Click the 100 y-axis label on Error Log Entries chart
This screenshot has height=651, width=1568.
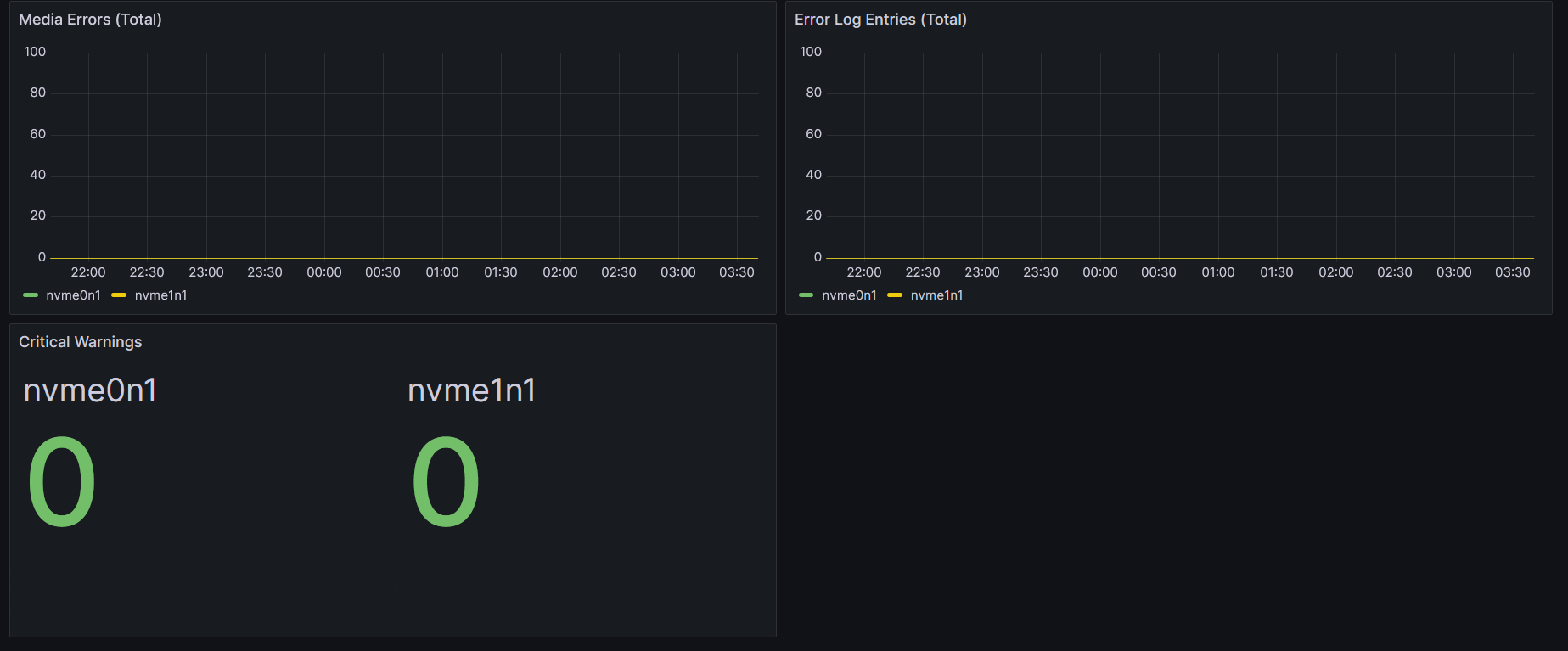pos(811,52)
